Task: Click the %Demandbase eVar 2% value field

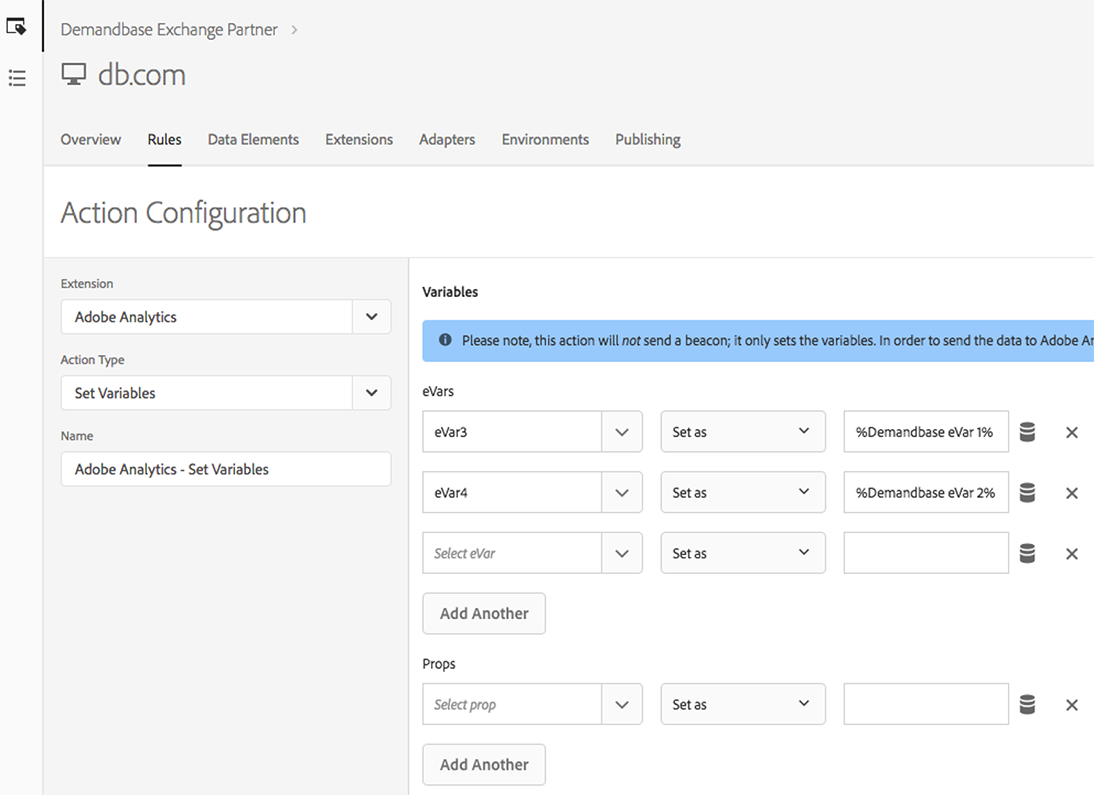Action: point(926,492)
